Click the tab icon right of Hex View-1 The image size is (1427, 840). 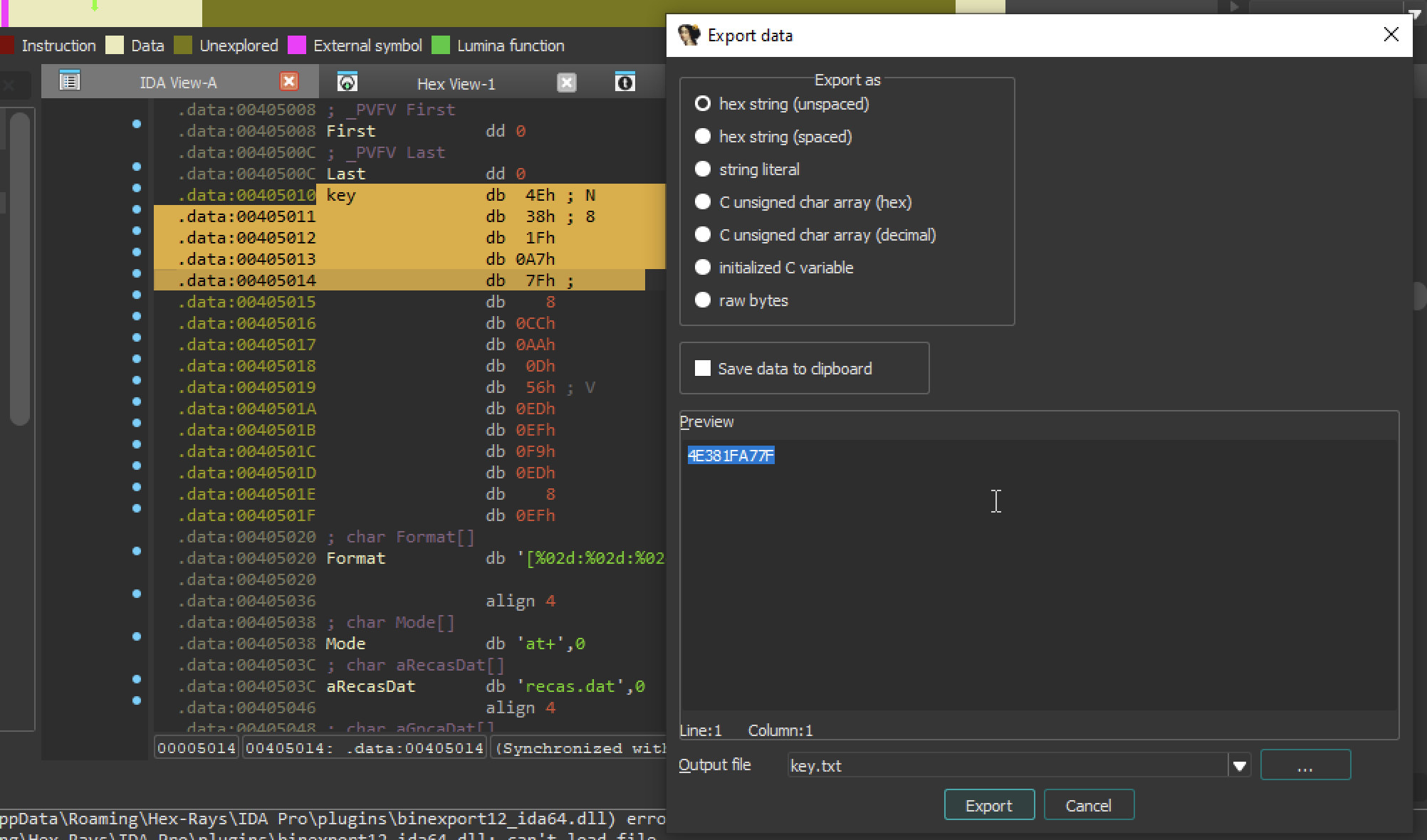(624, 83)
